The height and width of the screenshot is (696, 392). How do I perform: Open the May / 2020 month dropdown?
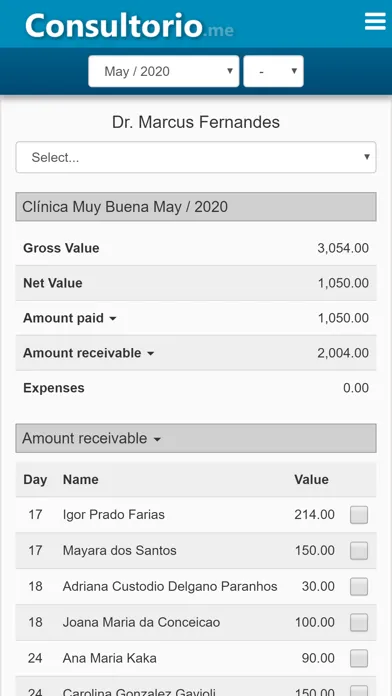coord(164,71)
